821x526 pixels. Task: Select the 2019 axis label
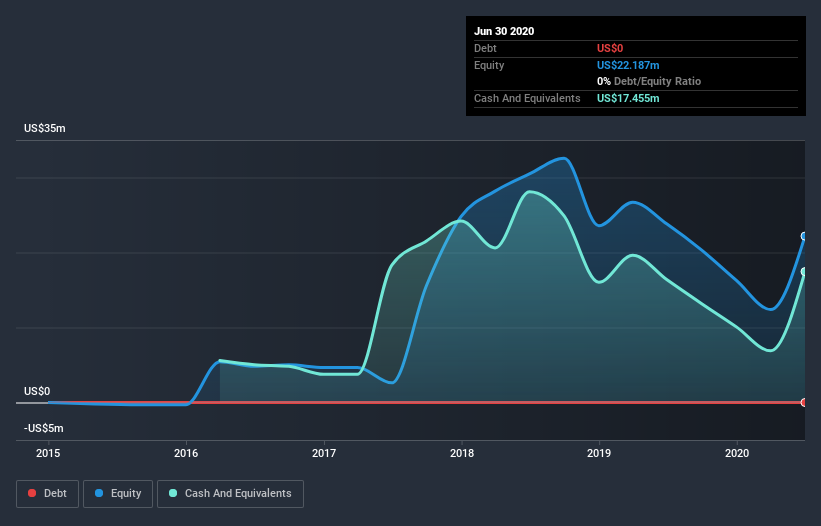pos(599,453)
